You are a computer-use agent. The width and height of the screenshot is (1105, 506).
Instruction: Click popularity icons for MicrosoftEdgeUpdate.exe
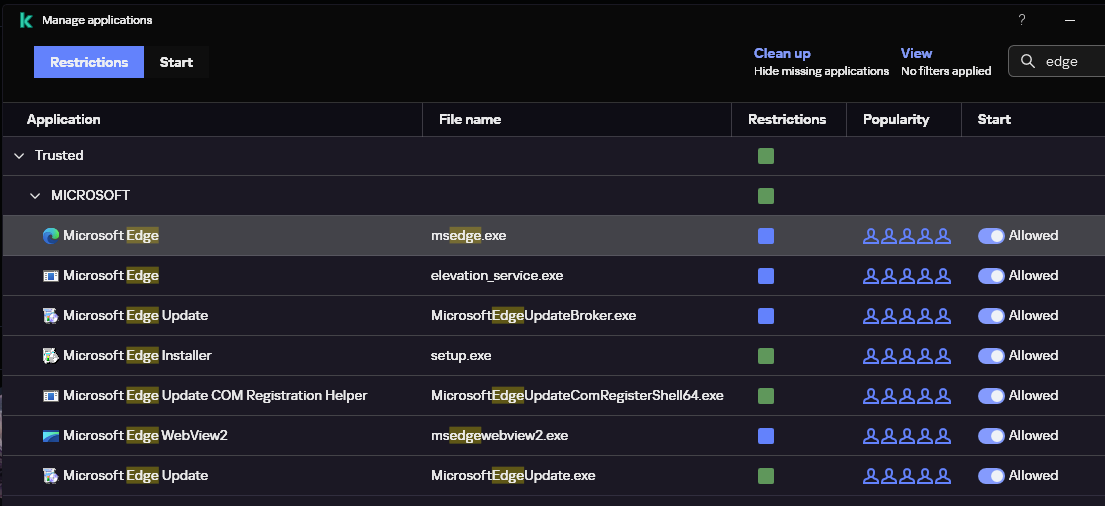pos(907,476)
